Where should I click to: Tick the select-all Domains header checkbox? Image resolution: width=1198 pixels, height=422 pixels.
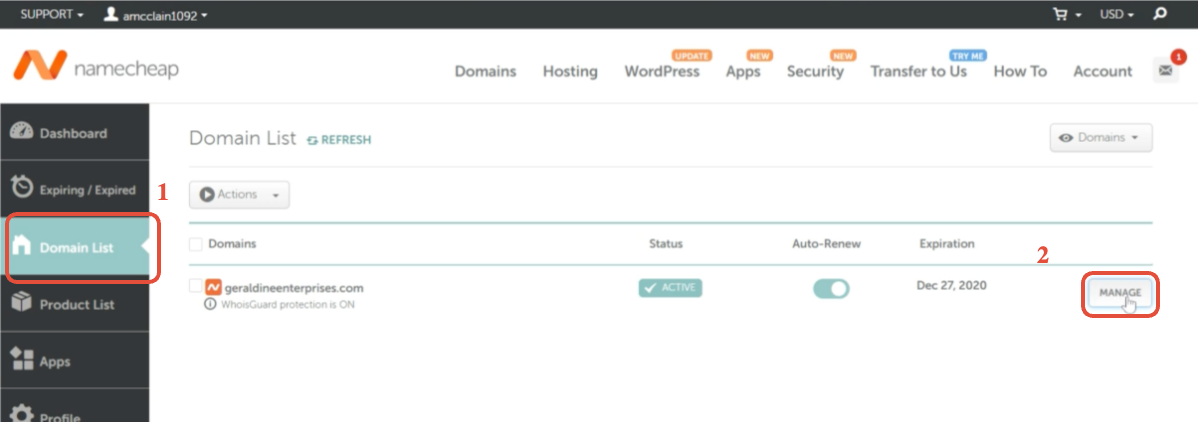tap(196, 244)
